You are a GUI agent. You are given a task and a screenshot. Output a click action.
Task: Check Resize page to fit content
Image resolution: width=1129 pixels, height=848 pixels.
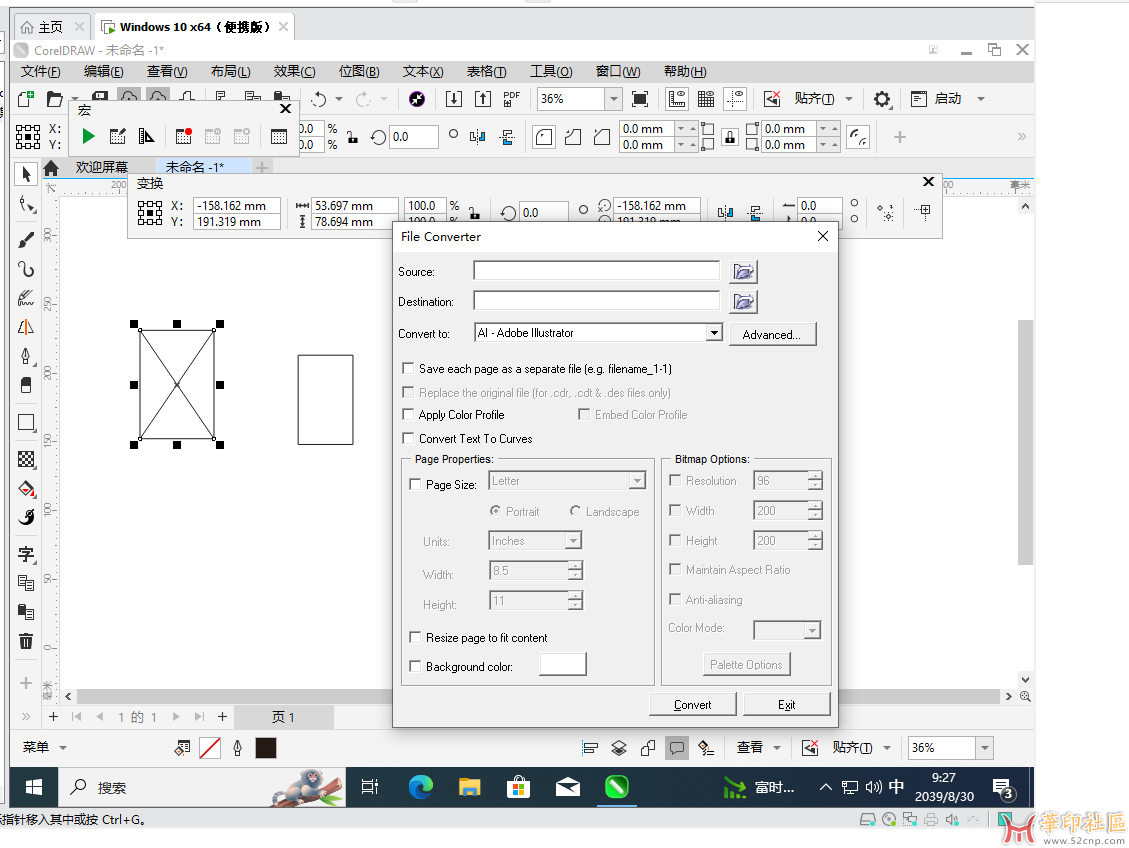[x=415, y=637]
